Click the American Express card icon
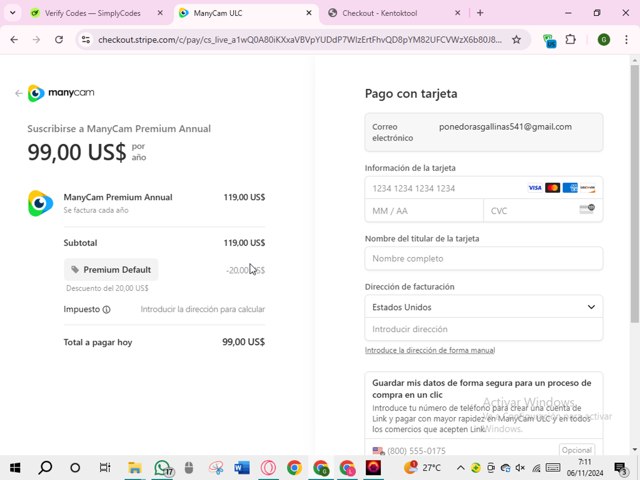 570,188
